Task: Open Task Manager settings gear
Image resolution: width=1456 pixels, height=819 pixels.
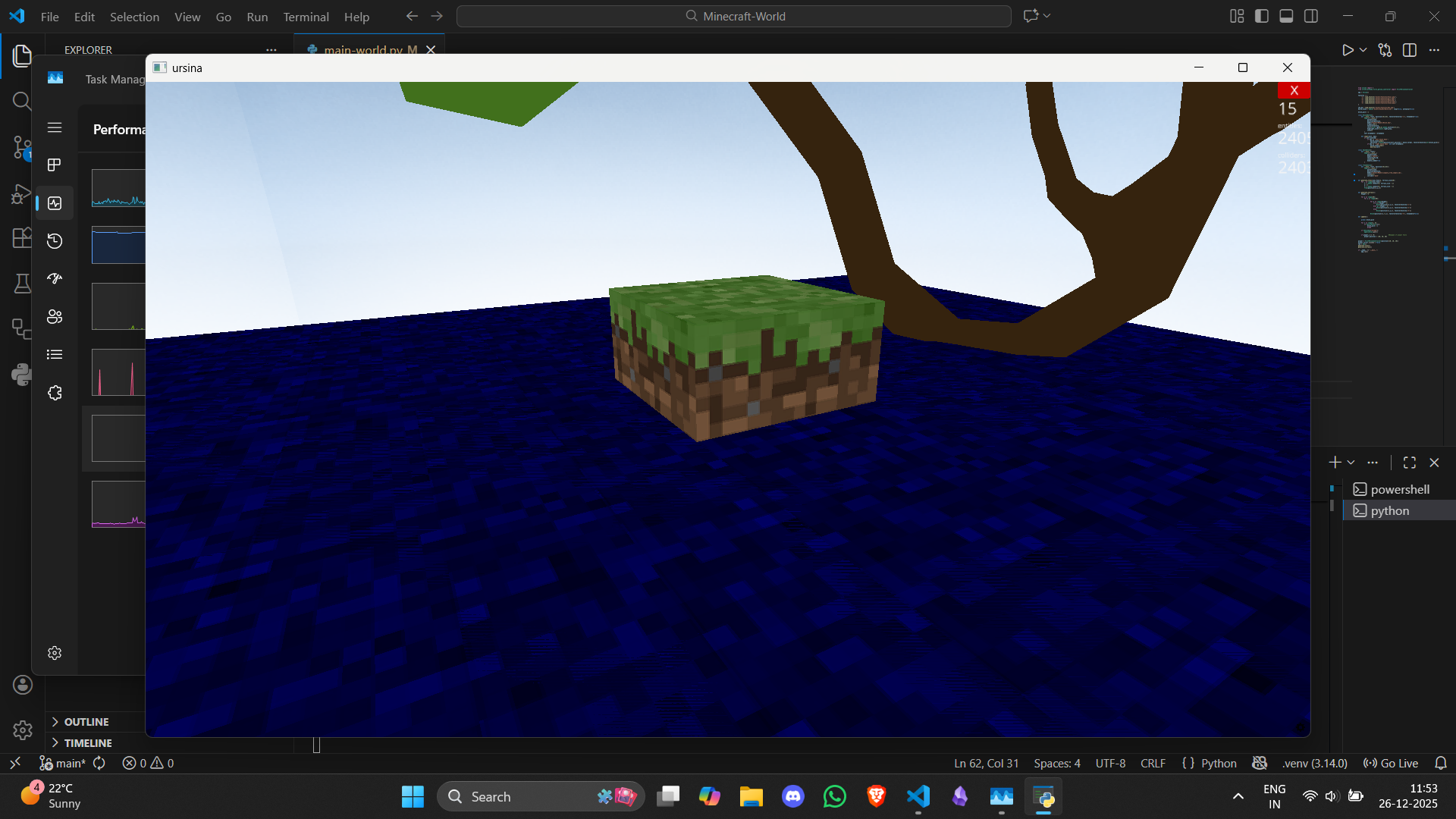Action: click(54, 653)
